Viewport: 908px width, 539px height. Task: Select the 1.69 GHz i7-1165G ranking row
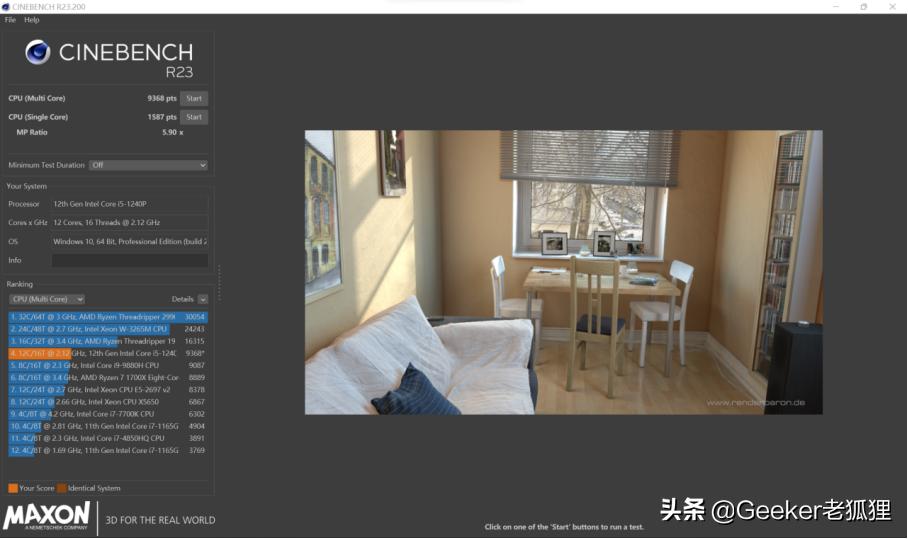[108, 450]
